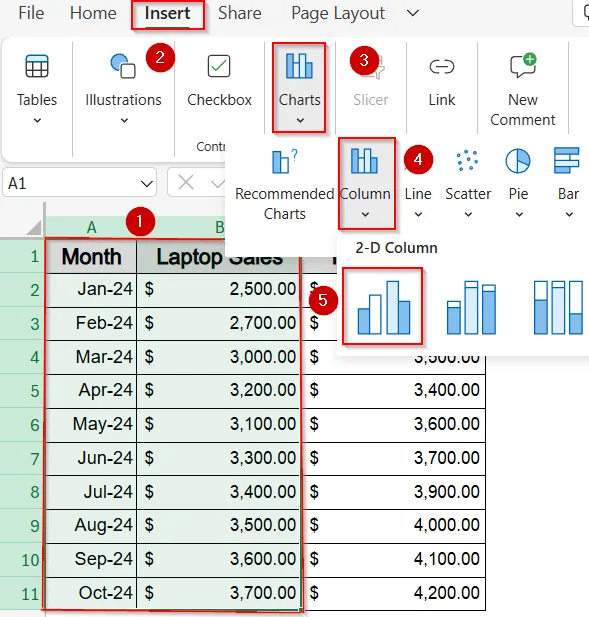
Task: Expand the Pie chart dropdown arrow
Action: click(x=519, y=214)
